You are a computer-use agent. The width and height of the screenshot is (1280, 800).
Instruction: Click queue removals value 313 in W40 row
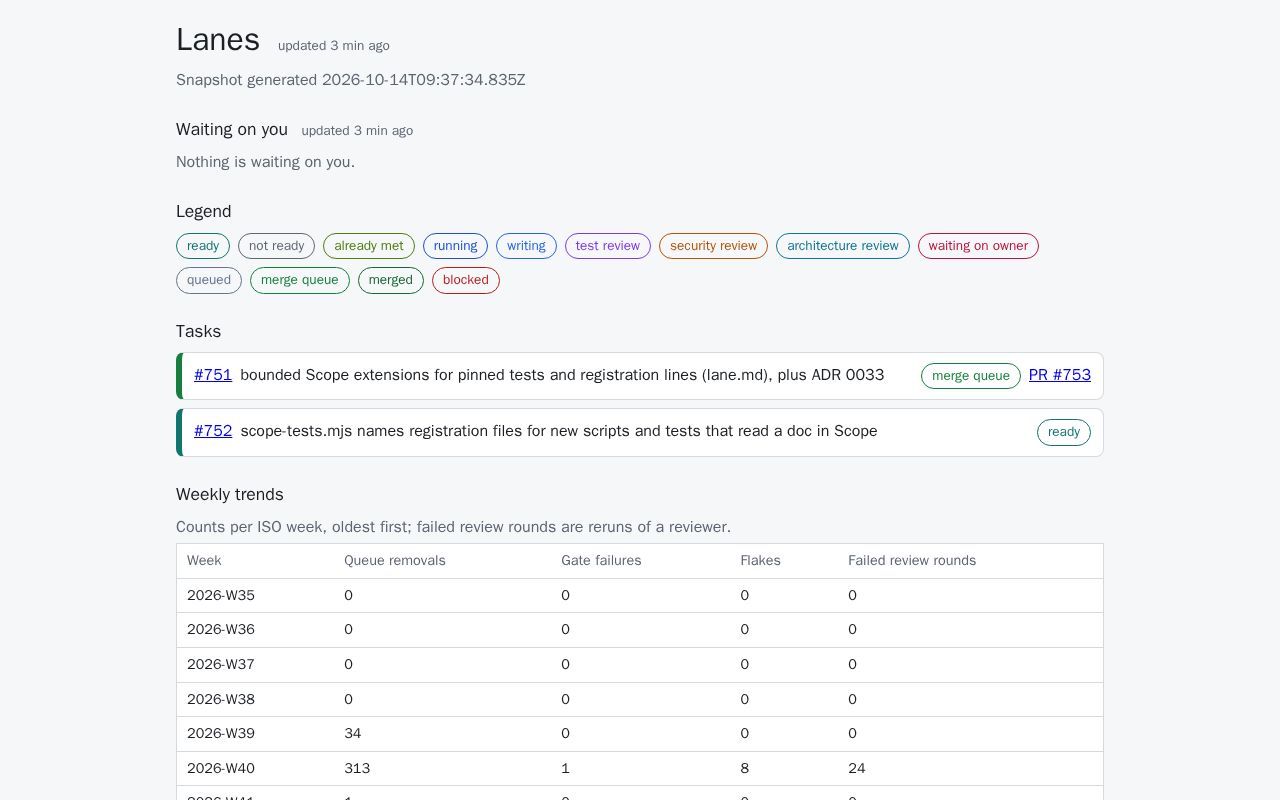[x=357, y=769]
